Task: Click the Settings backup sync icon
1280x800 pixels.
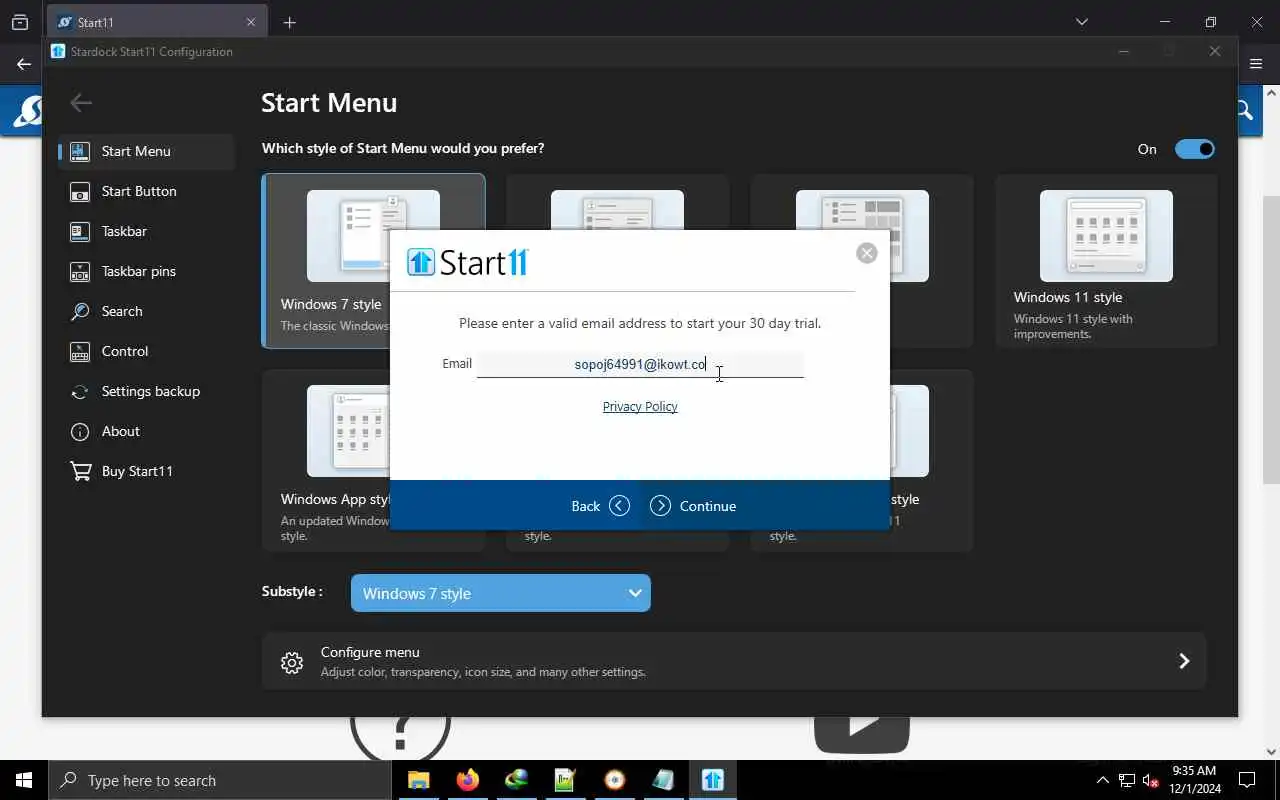Action: tap(80, 391)
